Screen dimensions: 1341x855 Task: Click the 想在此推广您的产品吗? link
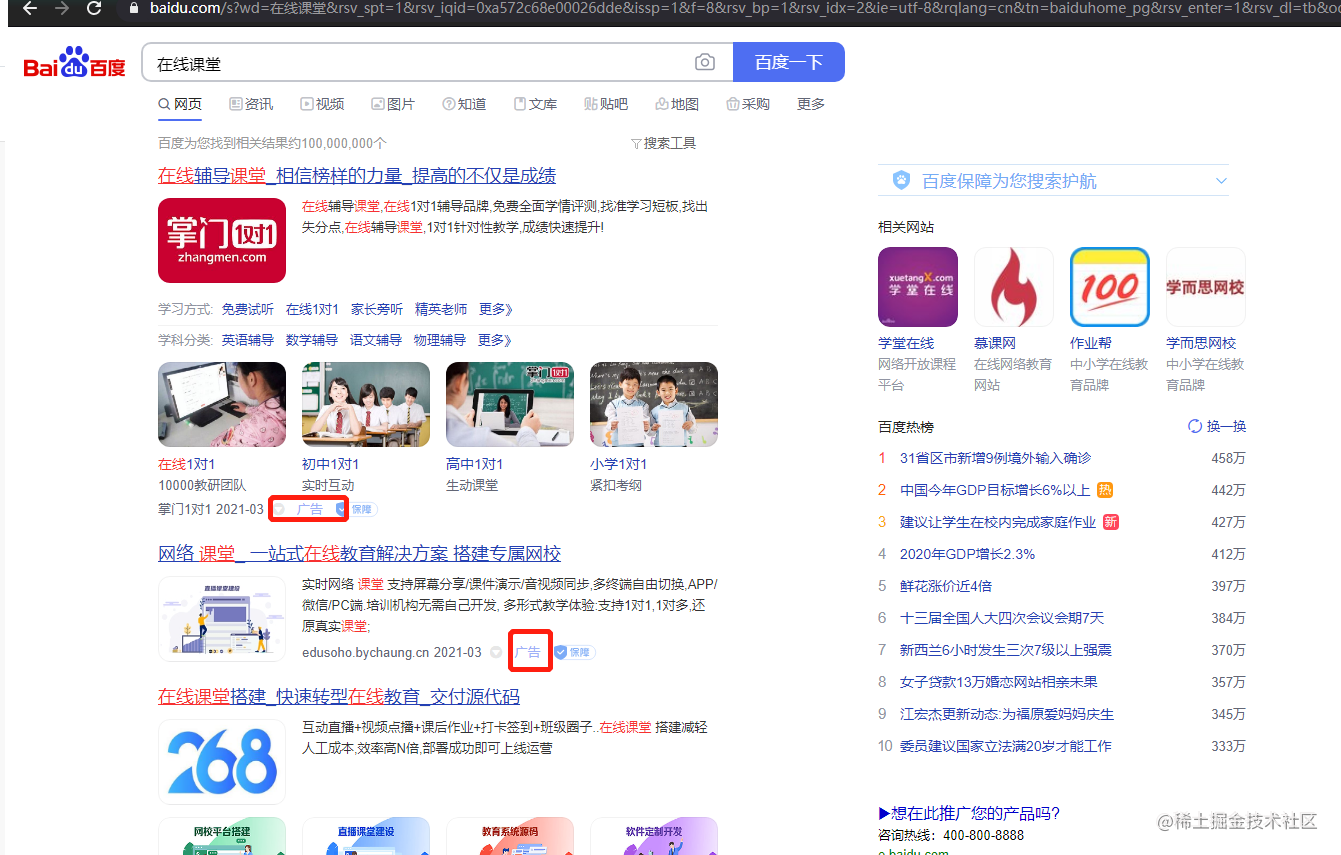click(969, 813)
